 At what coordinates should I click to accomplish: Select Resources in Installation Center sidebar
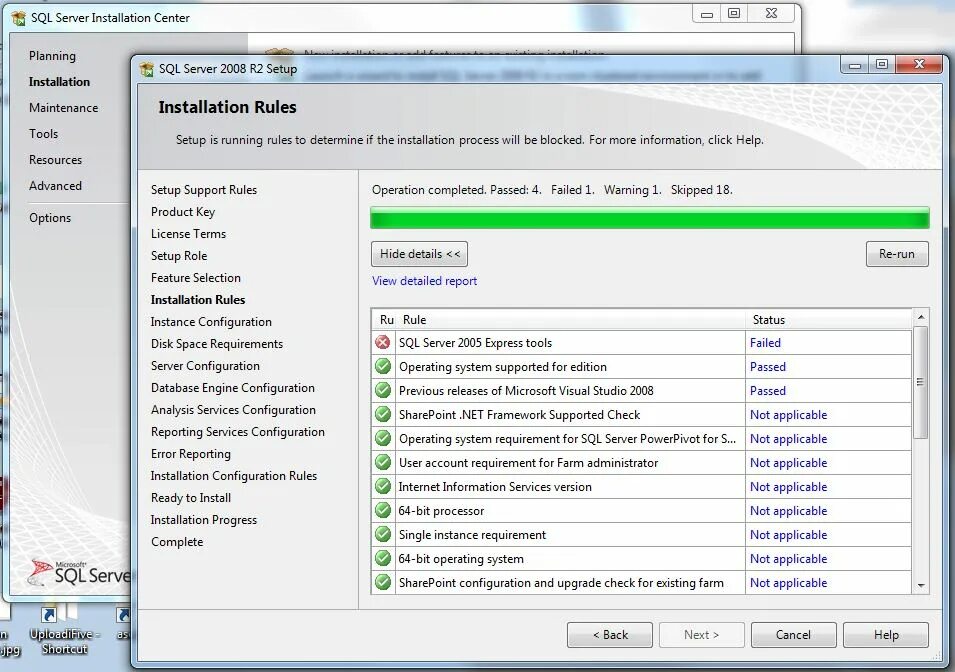(55, 160)
